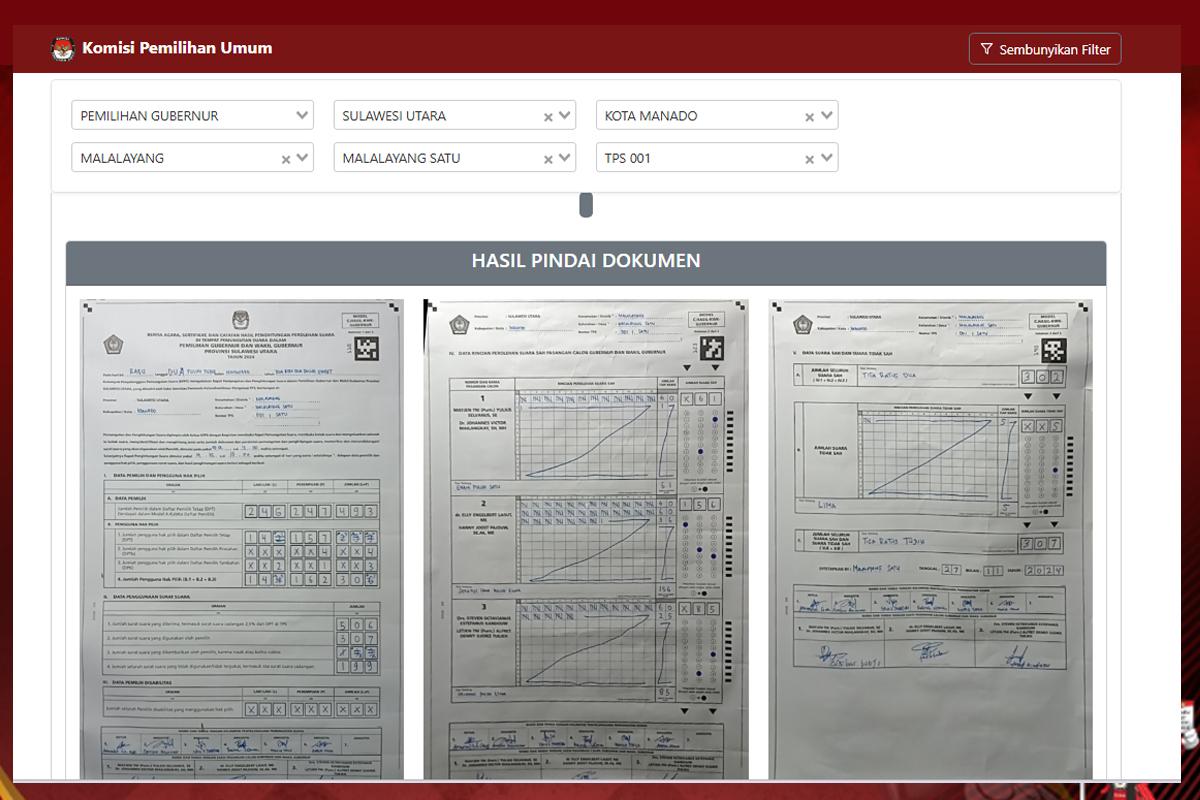
Task: Expand the TPS 001 dropdown arrow
Action: (x=827, y=157)
